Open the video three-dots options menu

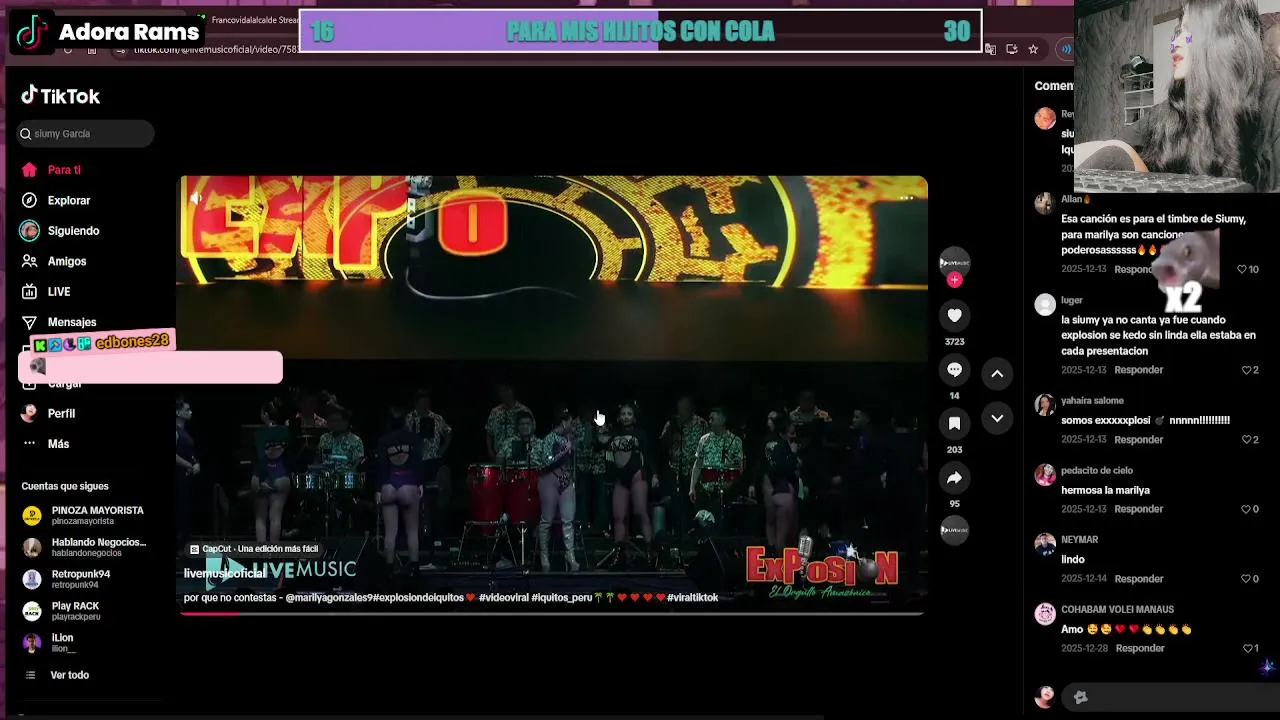click(906, 198)
